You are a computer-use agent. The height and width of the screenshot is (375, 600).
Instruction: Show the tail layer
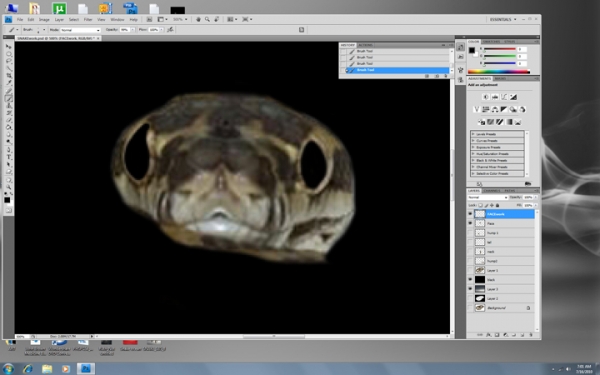[x=470, y=242]
